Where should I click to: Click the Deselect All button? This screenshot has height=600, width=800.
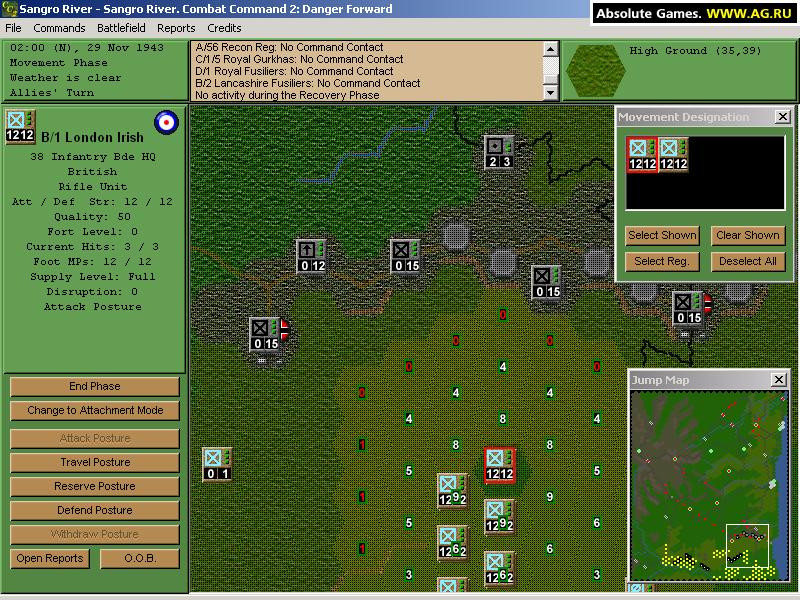[x=748, y=261]
